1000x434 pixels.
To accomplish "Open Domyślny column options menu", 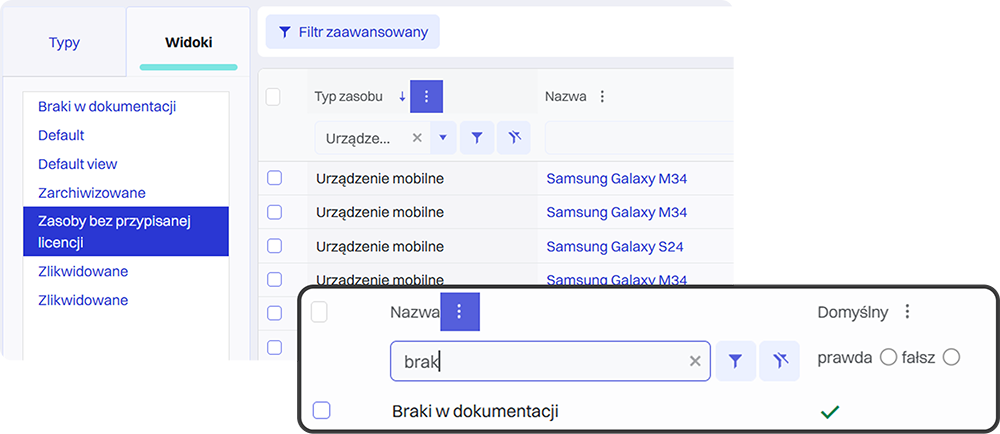I will click(x=907, y=312).
